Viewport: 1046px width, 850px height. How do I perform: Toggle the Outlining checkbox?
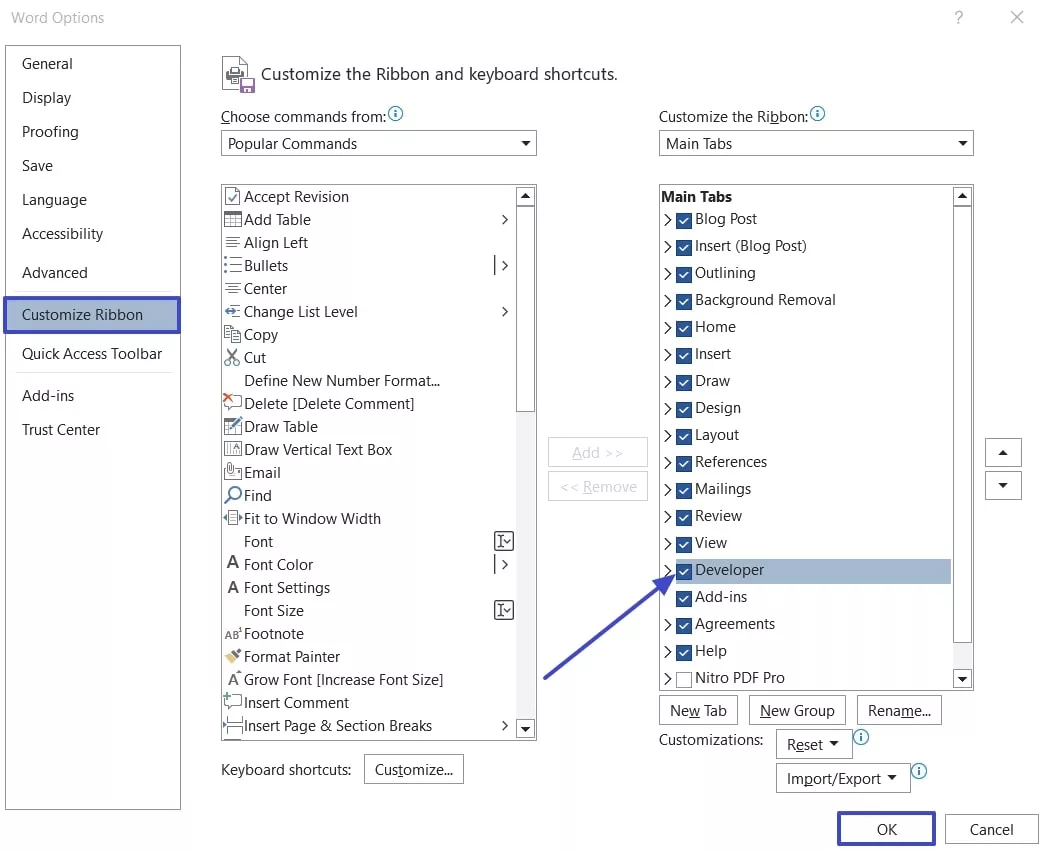point(684,274)
